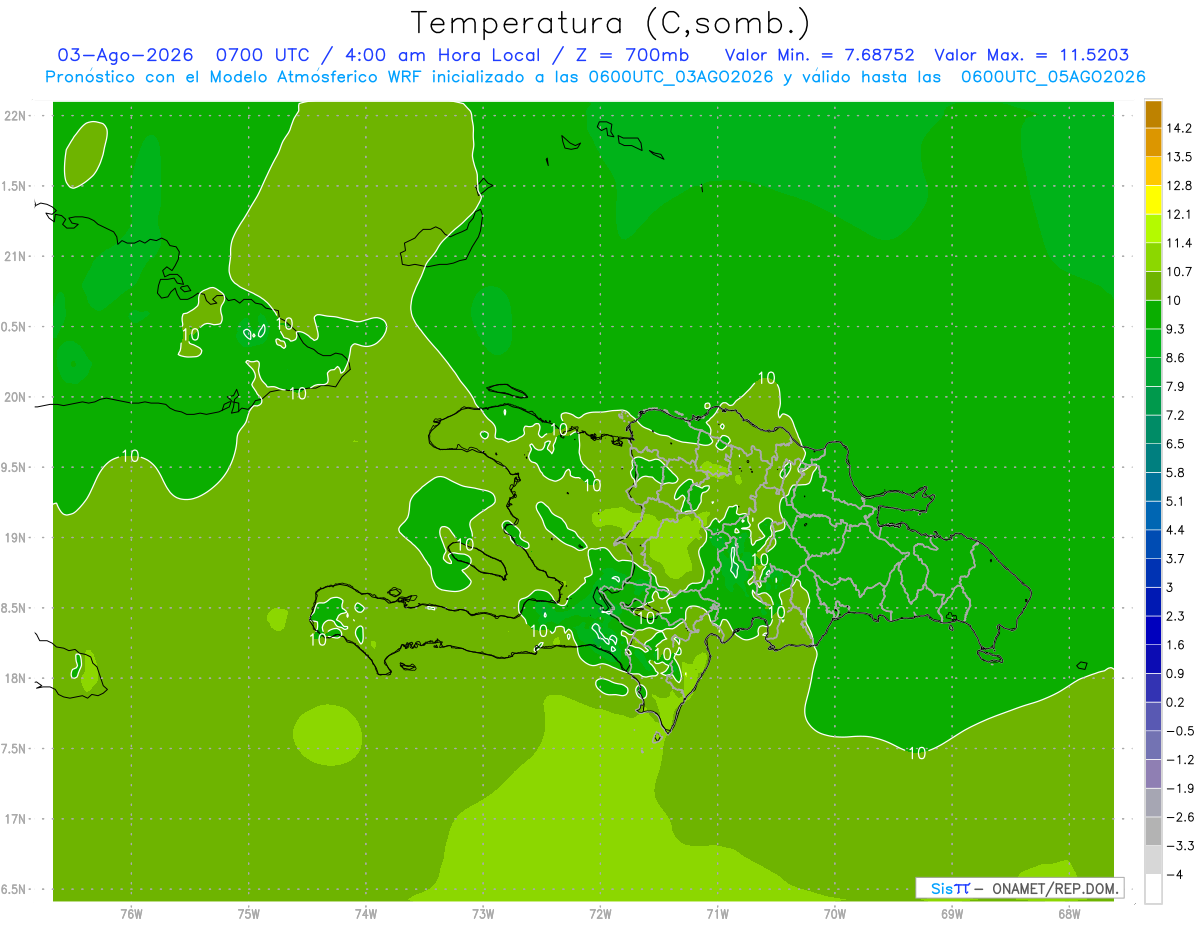Click the "8.6" colorbar value

(x=1176, y=358)
